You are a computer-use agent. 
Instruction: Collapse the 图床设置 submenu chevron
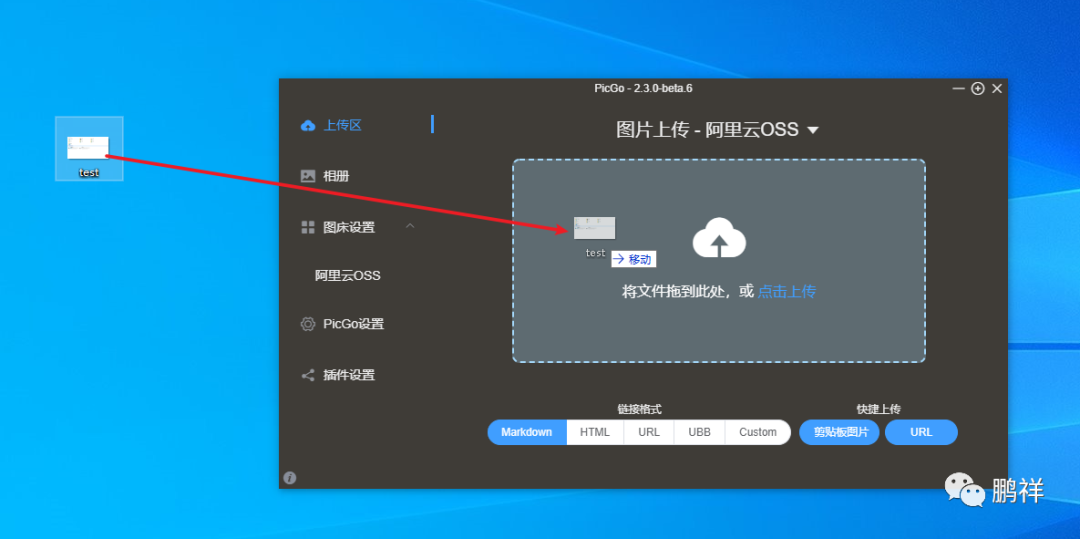[x=410, y=226]
